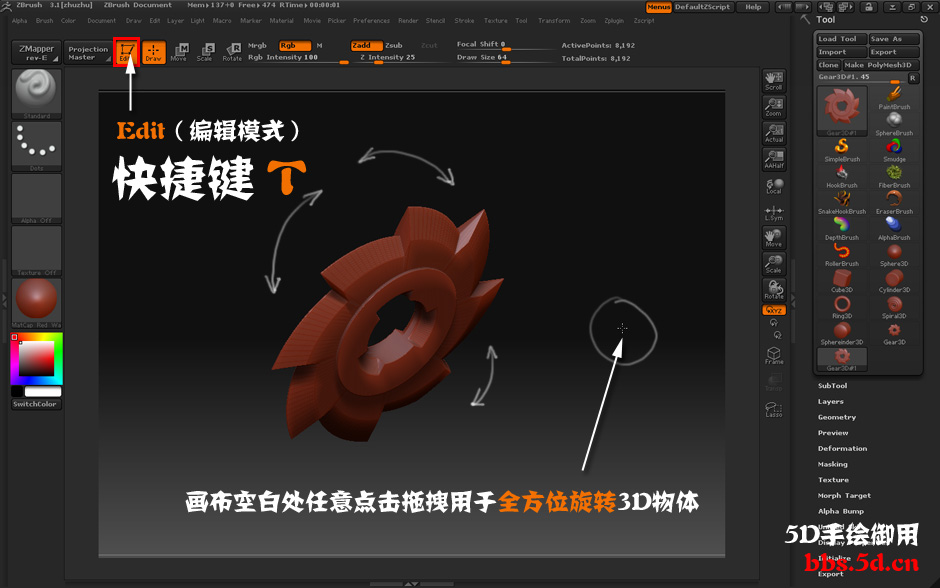The width and height of the screenshot is (940, 588).
Task: Click the Move icon on the right shelf
Action: pos(774,238)
